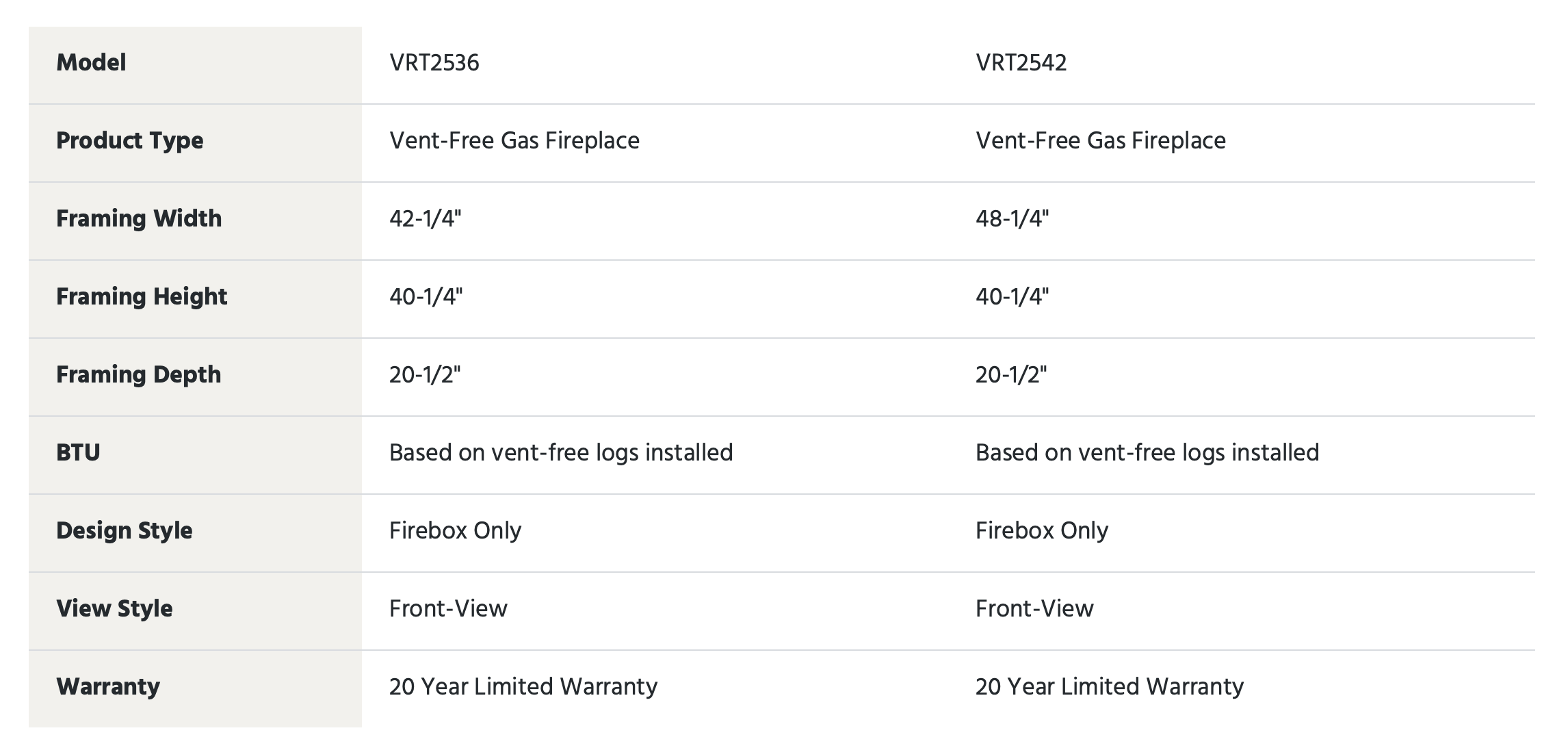Select VRT2542 framing depth 20-1/2" value

pos(1011,375)
